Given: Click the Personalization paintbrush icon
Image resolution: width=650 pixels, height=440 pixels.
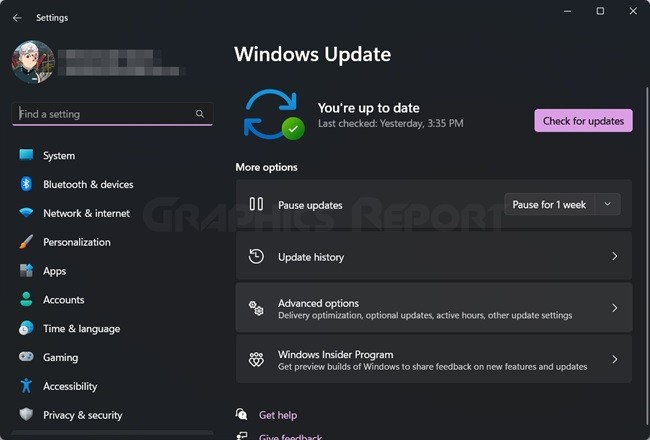Looking at the screenshot, I should pyautogui.click(x=26, y=241).
